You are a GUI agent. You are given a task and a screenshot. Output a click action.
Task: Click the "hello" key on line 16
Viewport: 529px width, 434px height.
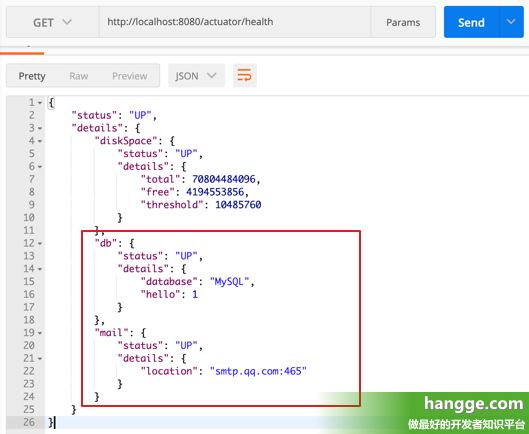point(160,294)
